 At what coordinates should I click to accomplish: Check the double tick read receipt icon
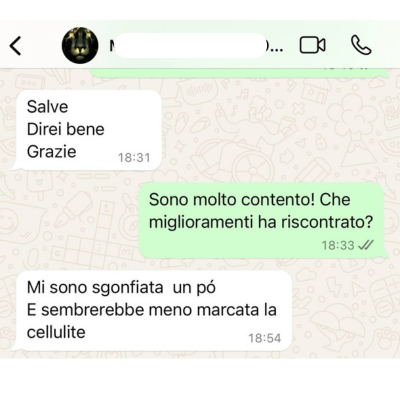coord(366,245)
